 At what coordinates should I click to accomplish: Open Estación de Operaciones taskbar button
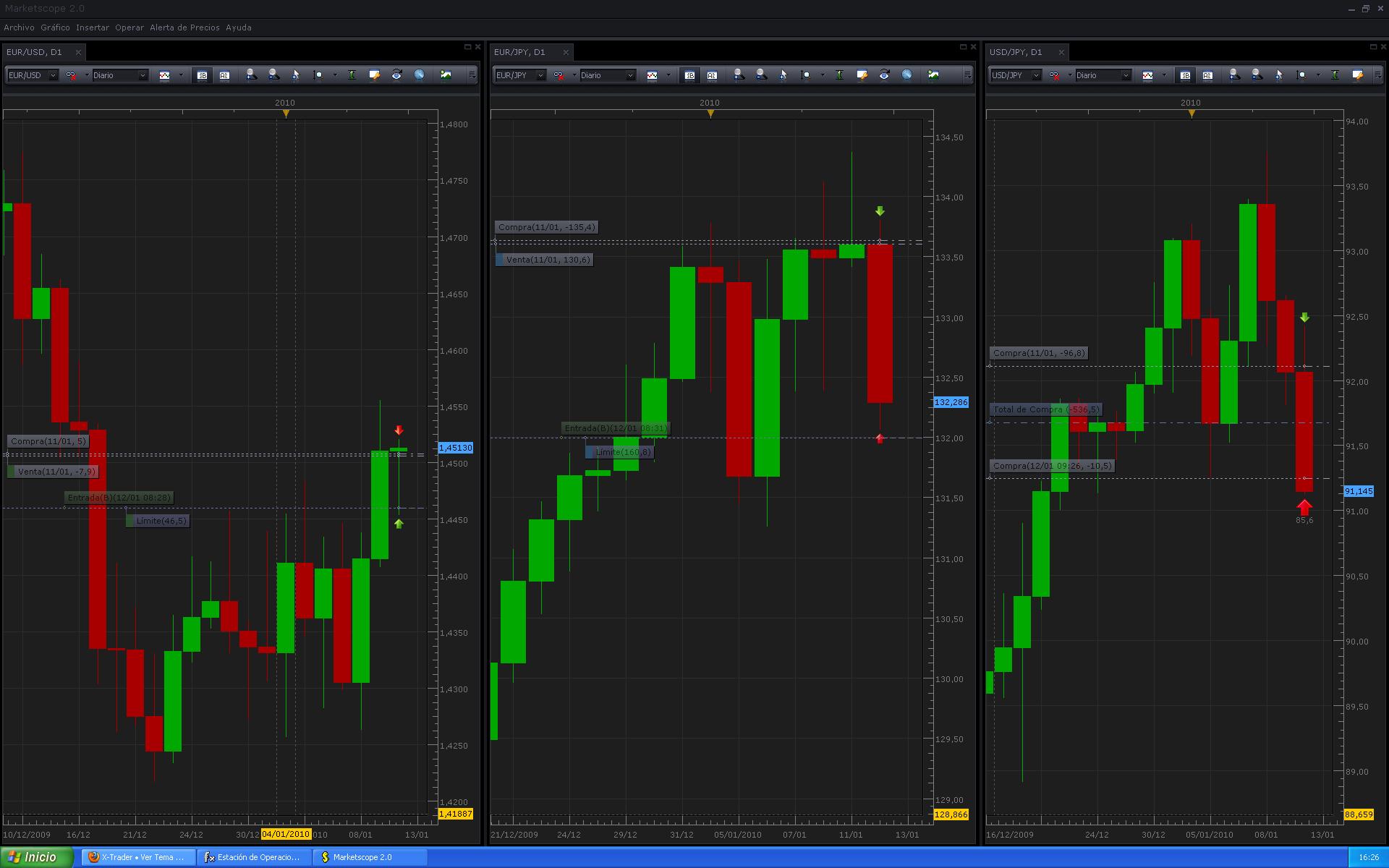point(253,857)
